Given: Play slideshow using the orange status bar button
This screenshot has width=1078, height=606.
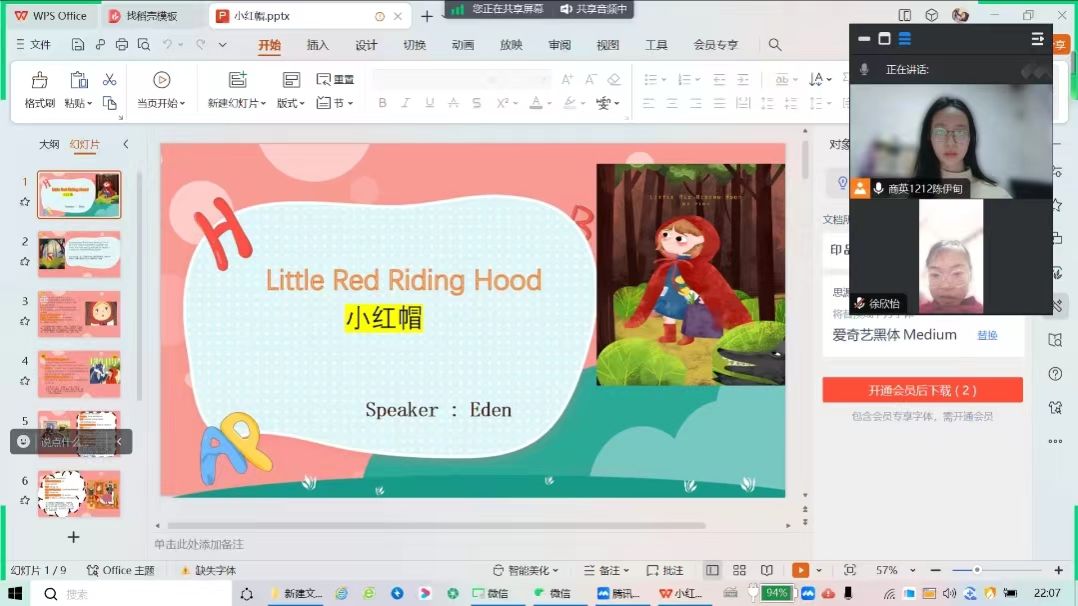Looking at the screenshot, I should click(800, 570).
